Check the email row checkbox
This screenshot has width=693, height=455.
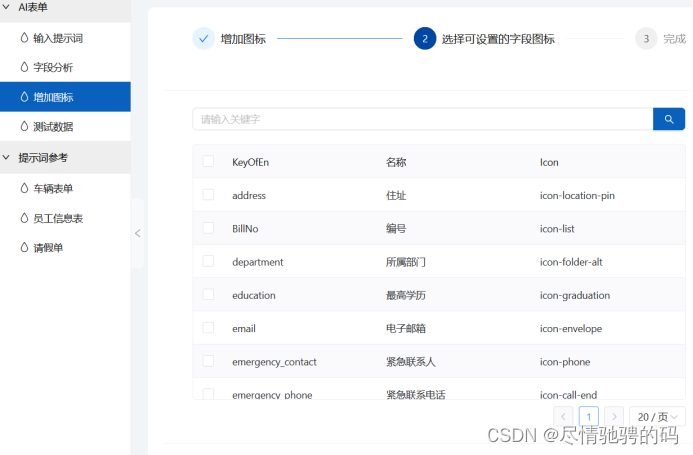(208, 328)
